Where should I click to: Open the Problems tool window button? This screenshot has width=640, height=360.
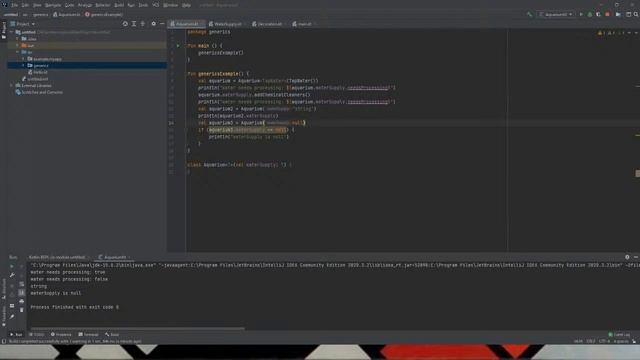[61, 335]
